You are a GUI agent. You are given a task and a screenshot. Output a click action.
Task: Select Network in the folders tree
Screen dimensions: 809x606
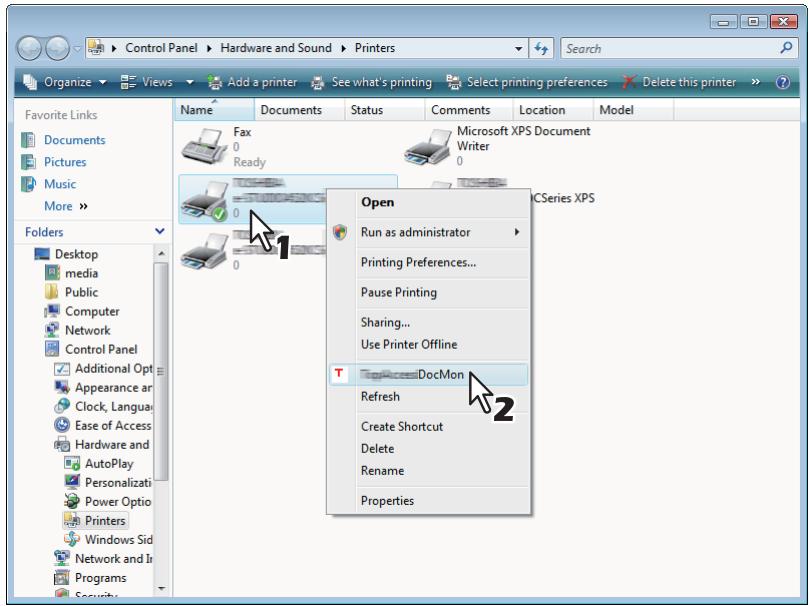pos(87,331)
